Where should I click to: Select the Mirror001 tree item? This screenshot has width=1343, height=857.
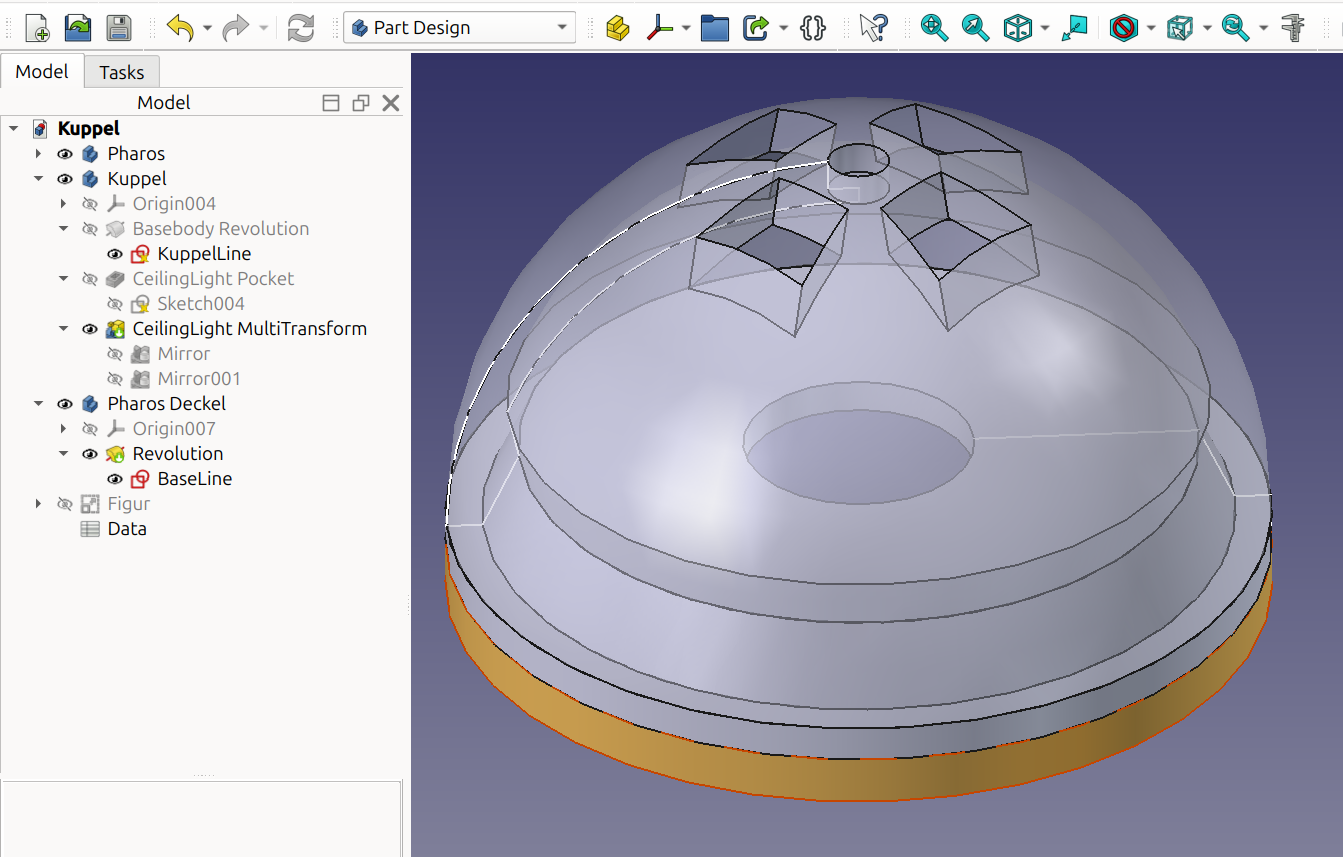pos(199,379)
